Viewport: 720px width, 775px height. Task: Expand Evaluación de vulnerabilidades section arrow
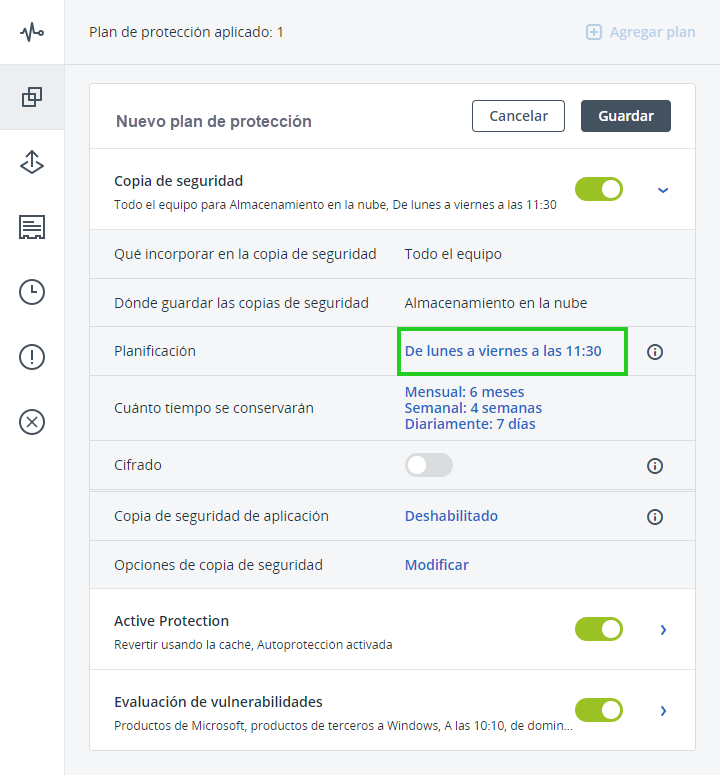coord(663,711)
